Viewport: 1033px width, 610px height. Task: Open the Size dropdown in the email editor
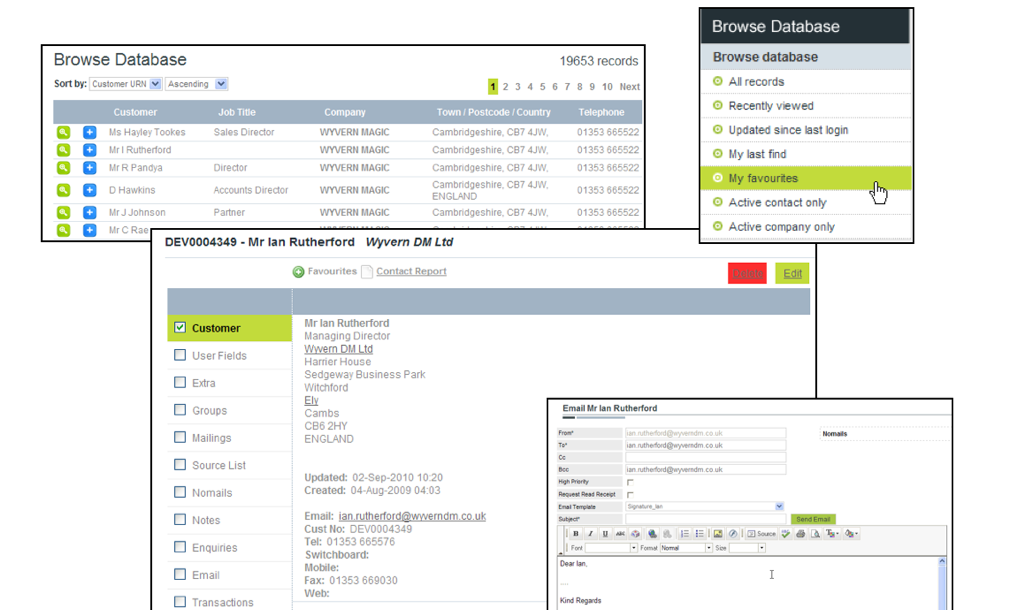coord(747,548)
